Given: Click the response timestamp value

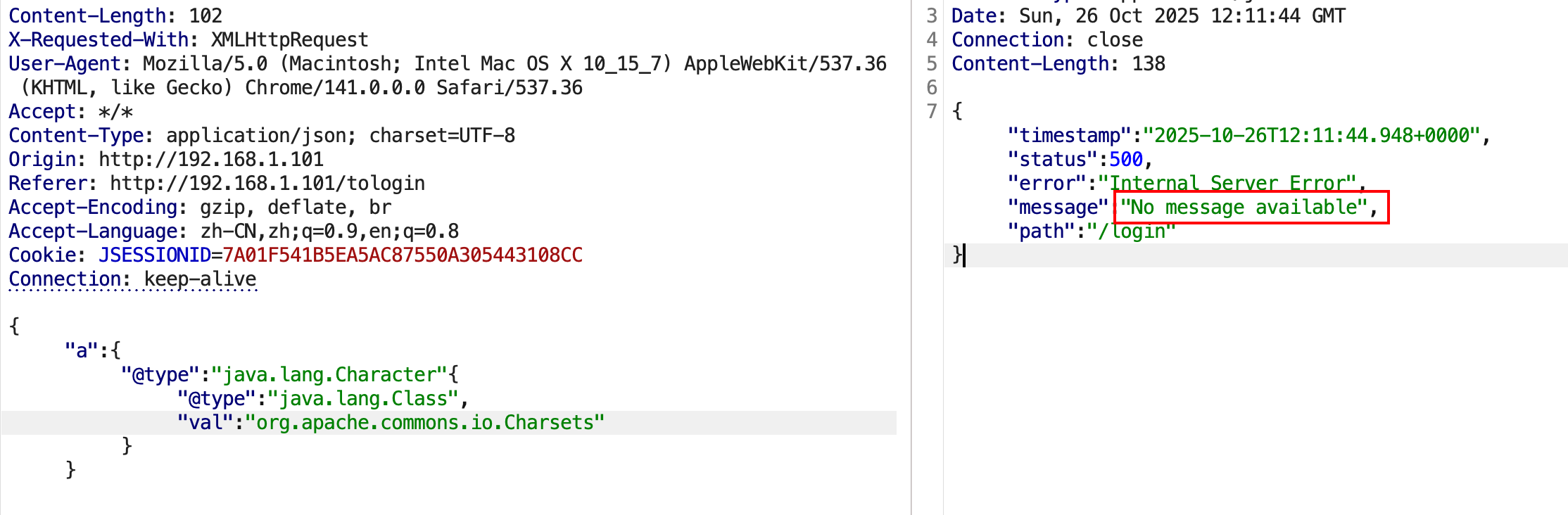Looking at the screenshot, I should (x=1312, y=135).
